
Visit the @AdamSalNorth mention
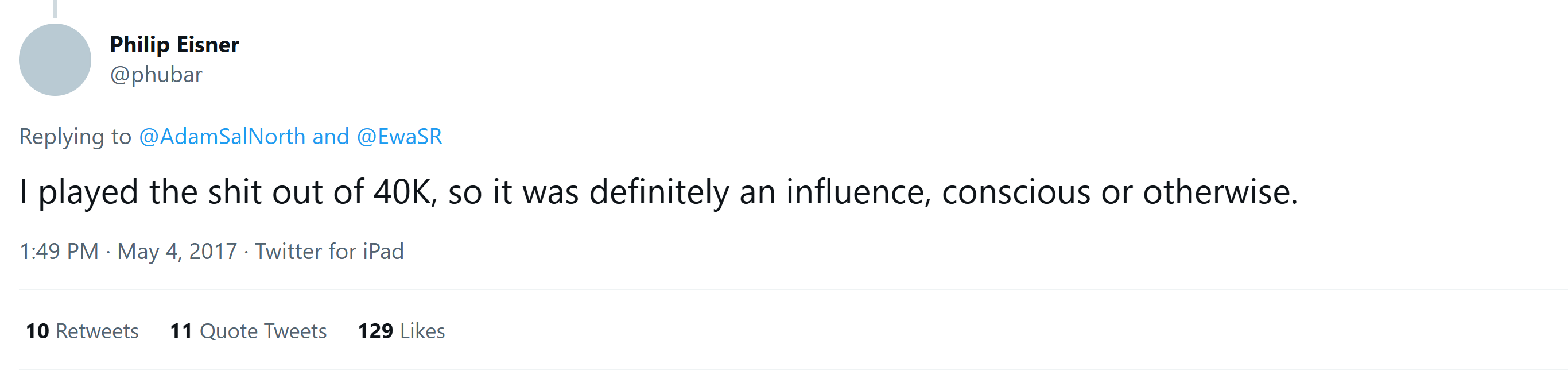(x=222, y=137)
